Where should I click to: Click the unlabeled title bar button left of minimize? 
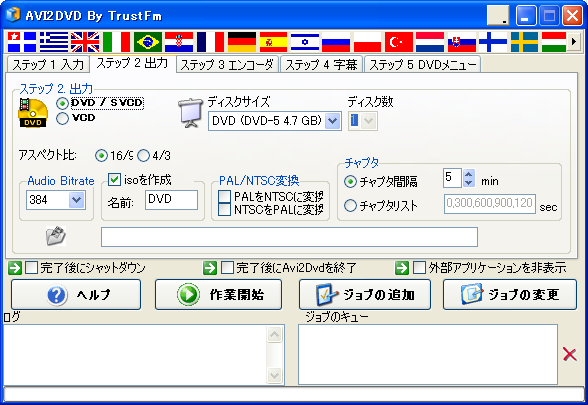[498, 16]
